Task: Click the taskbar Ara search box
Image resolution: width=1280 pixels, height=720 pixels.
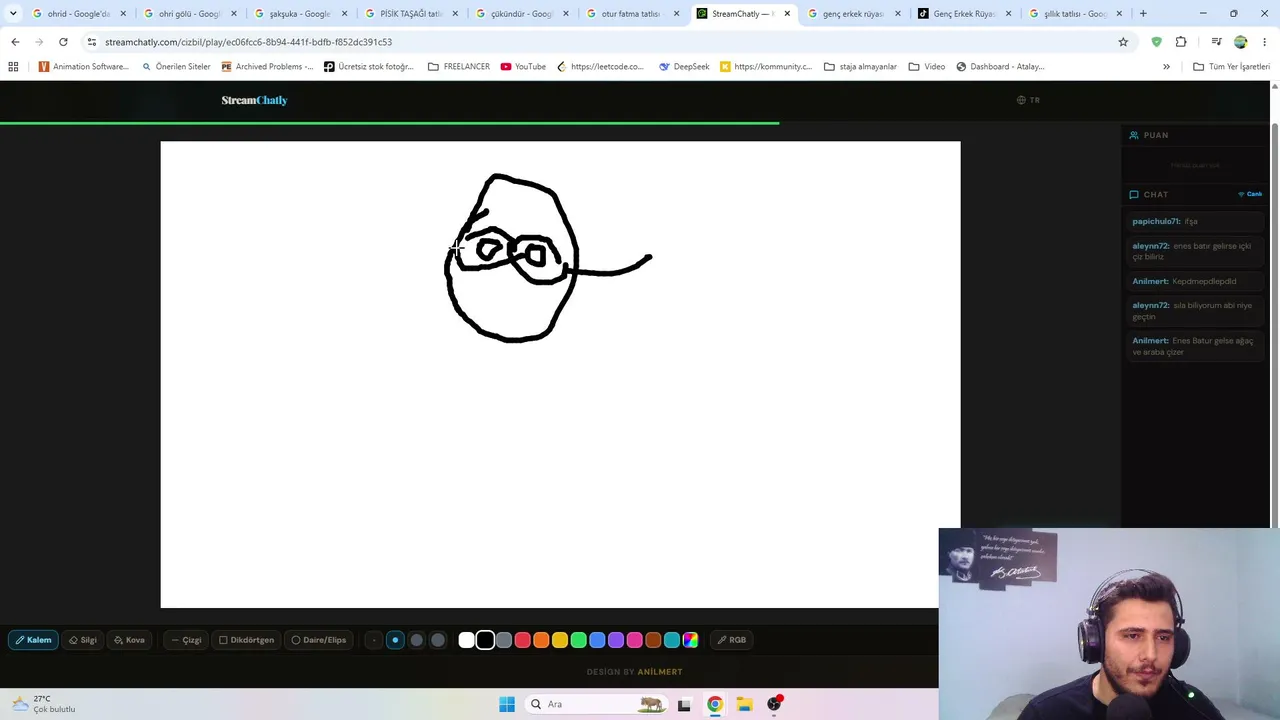Action: coord(598,704)
